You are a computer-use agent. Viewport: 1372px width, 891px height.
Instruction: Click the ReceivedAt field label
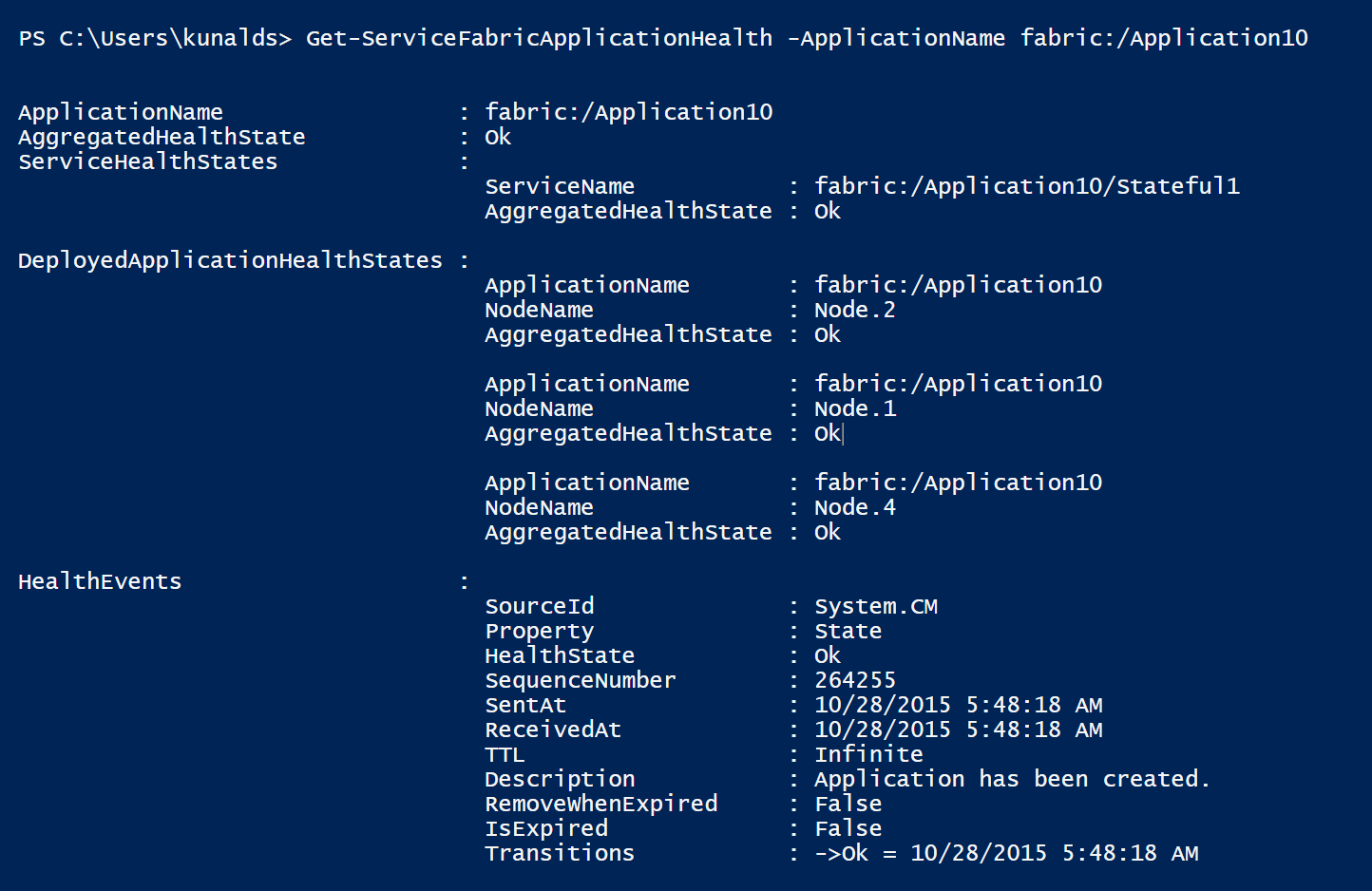(x=552, y=730)
